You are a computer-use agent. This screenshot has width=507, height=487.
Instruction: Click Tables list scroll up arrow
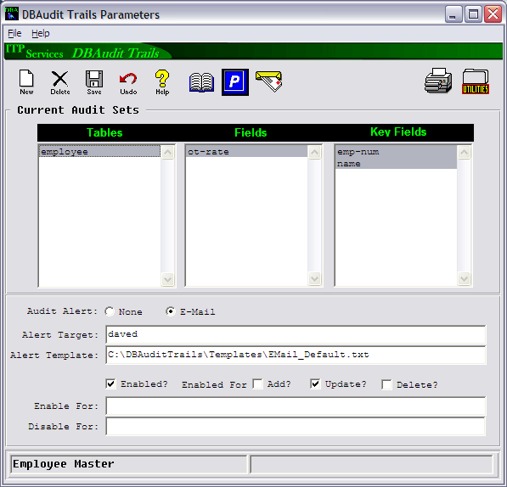click(168, 153)
